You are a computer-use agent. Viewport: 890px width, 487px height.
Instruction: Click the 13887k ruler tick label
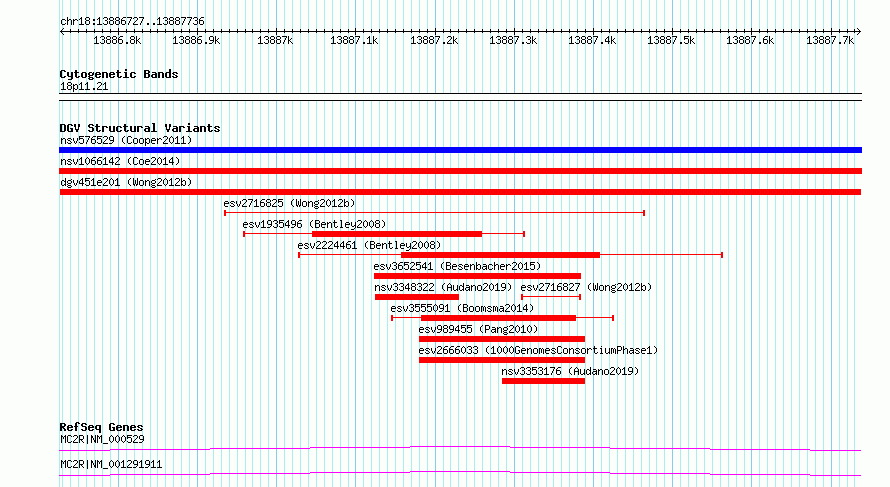click(275, 40)
